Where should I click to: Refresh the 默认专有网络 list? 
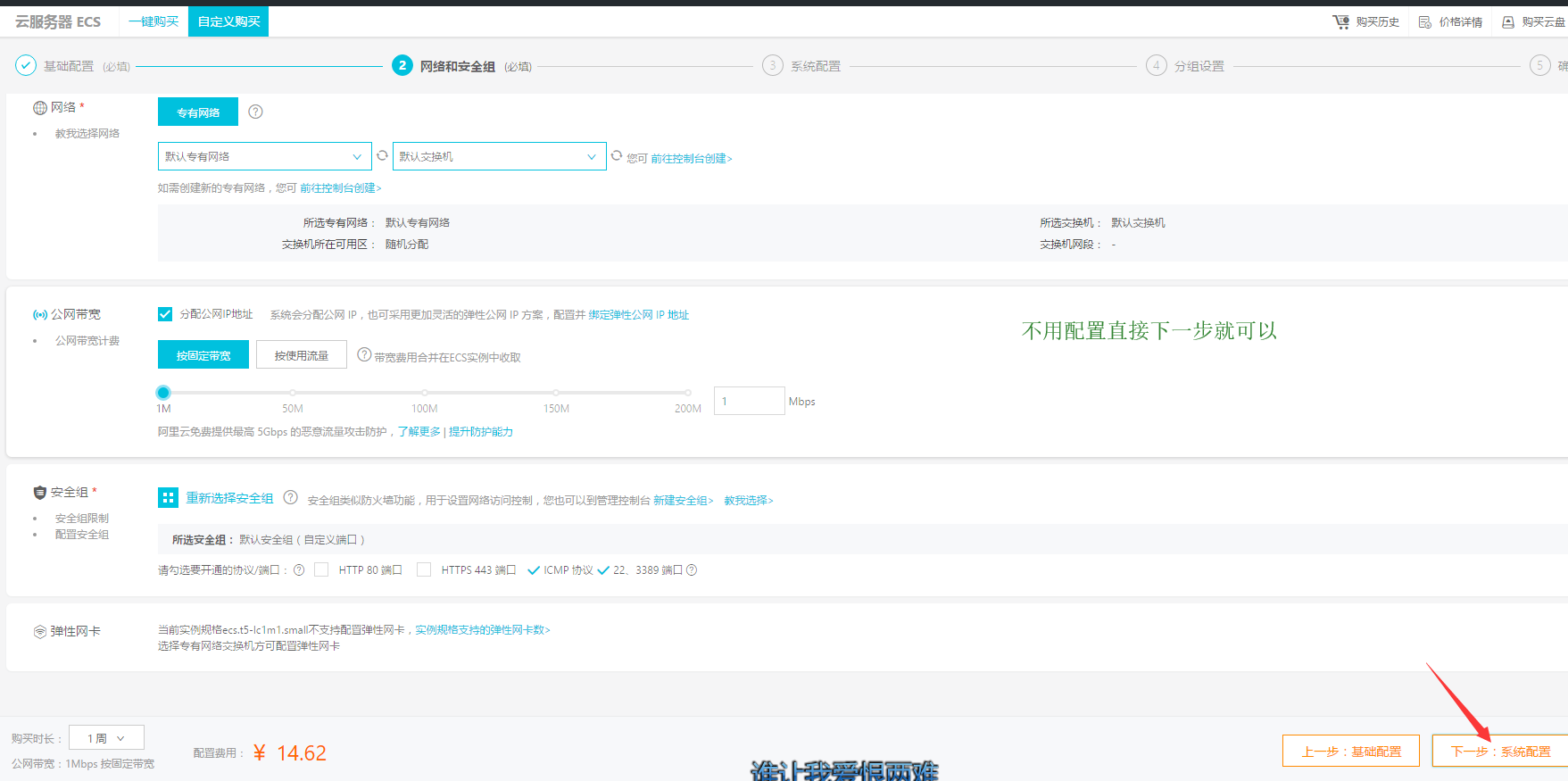pyautogui.click(x=382, y=155)
